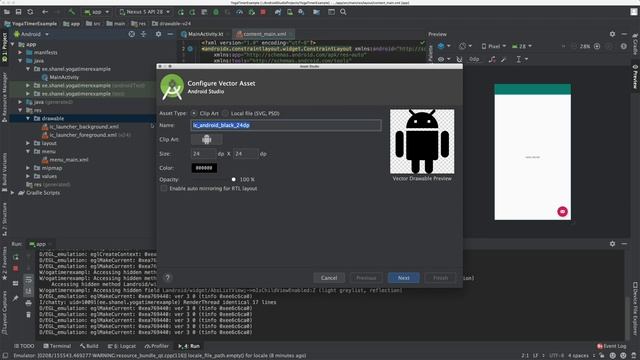Click the Profile app gauge icon
Image resolution: width=640 pixels, height=360 pixels.
coord(240,12)
